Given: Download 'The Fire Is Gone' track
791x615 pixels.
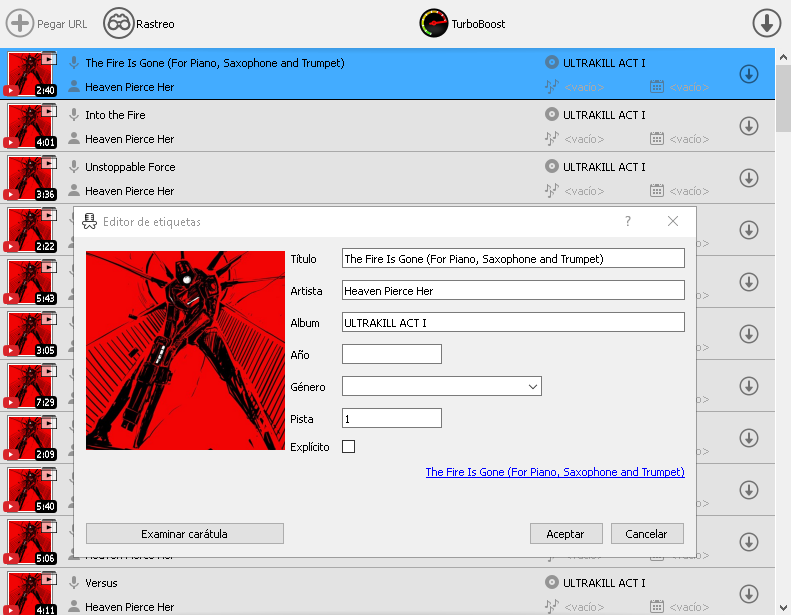Looking at the screenshot, I should pos(749,74).
